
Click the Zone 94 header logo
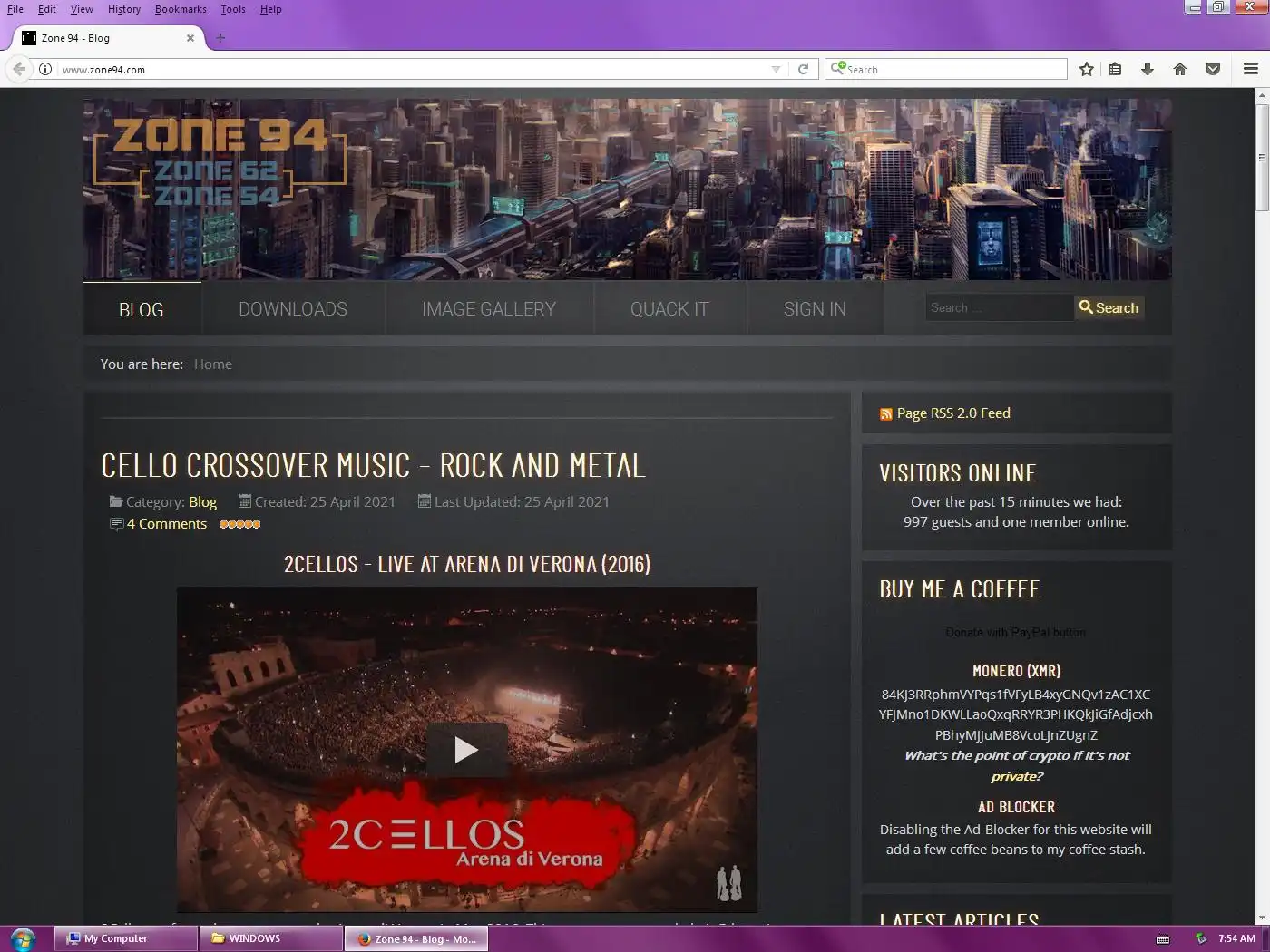point(220,161)
